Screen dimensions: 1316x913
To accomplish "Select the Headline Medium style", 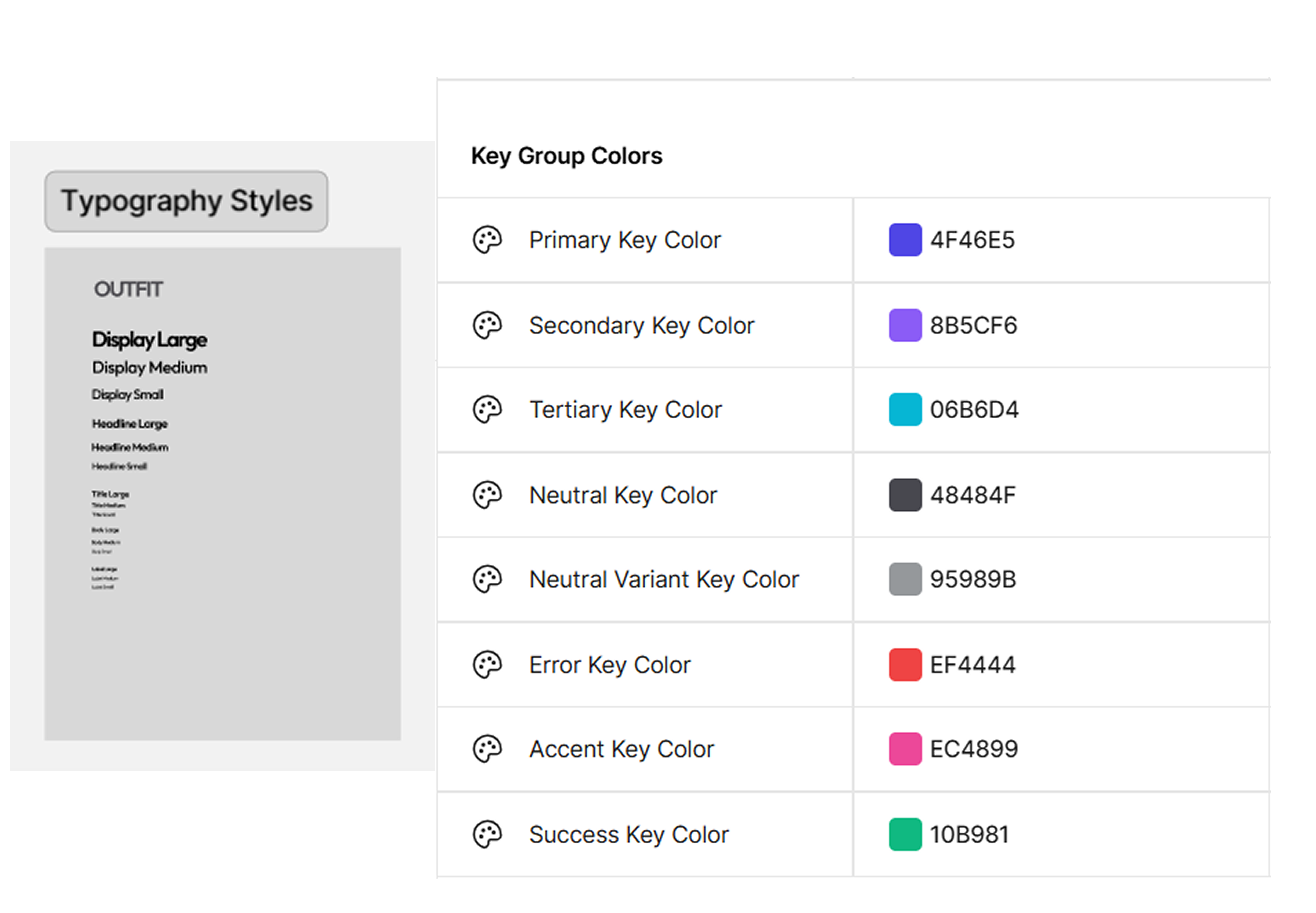I will pyautogui.click(x=130, y=447).
